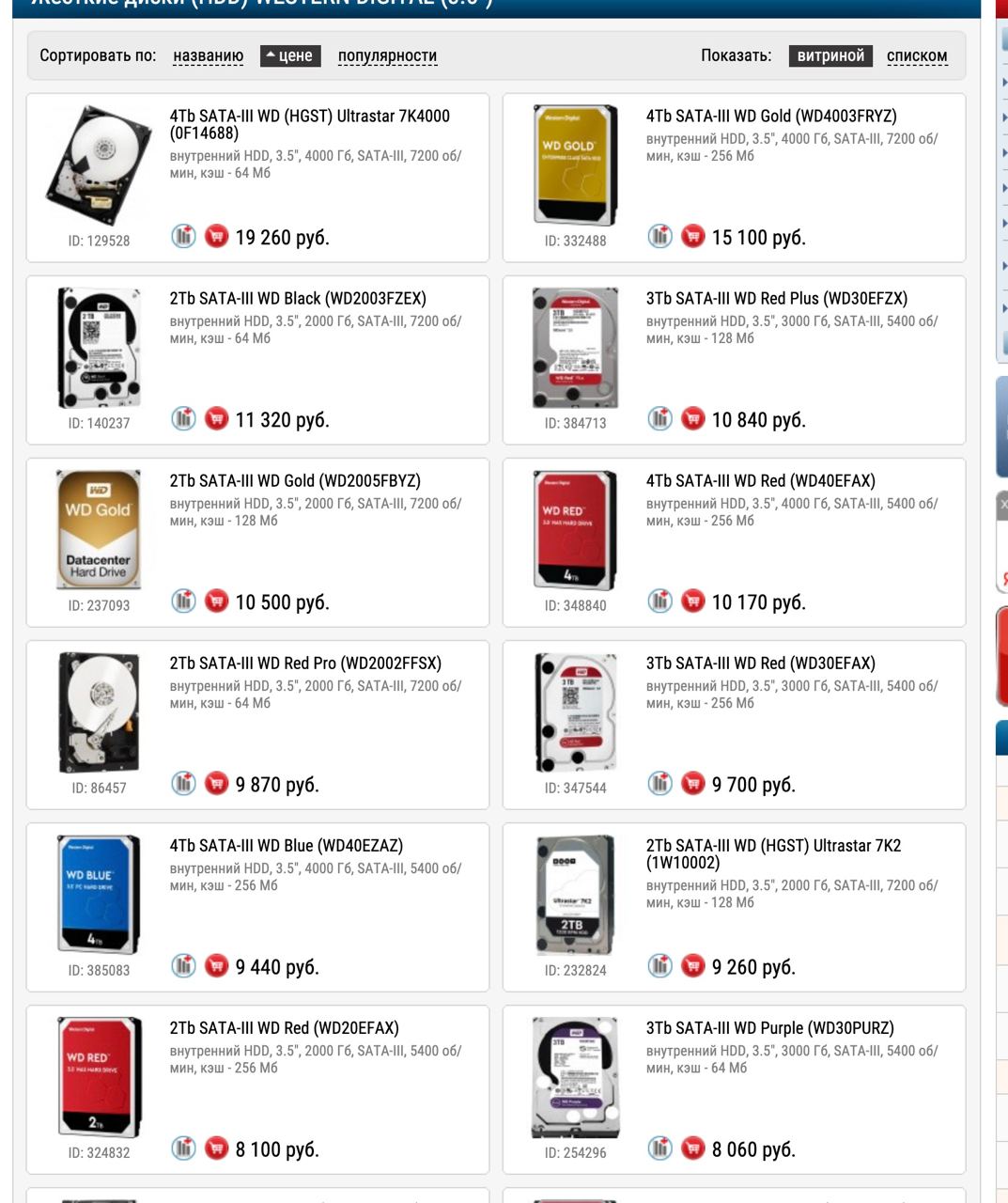Compare WD Red Pro WD2002FFSX
Viewport: 1008px width, 1203px height.
(183, 783)
